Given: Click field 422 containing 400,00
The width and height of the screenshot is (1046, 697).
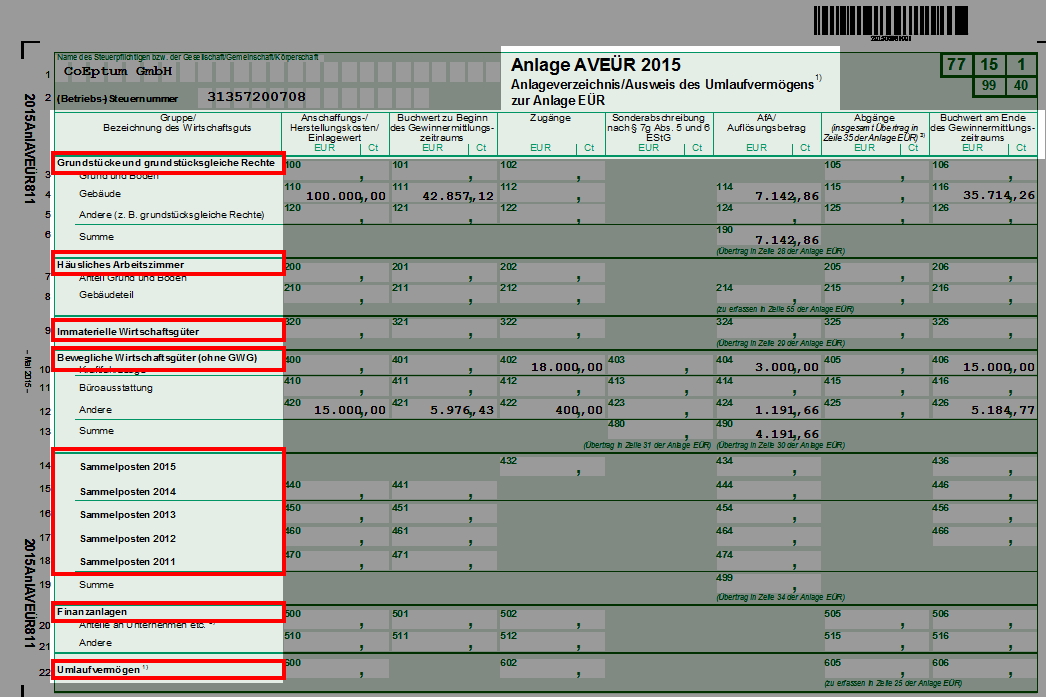Looking at the screenshot, I should click(x=551, y=409).
